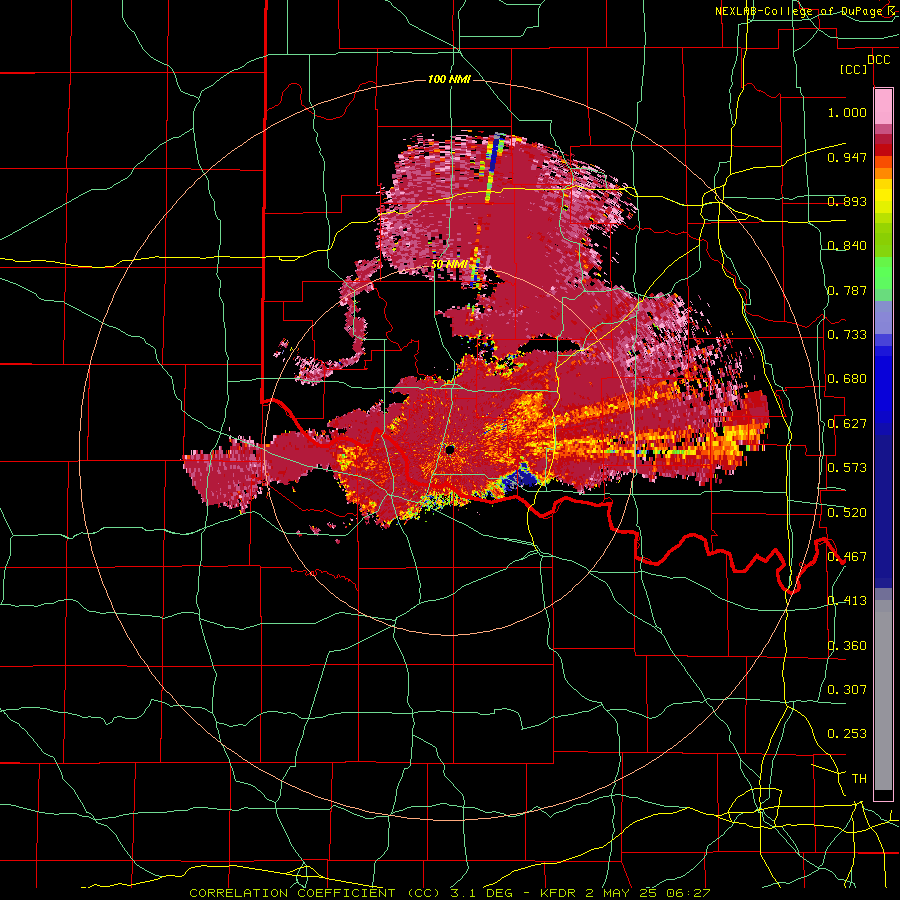Click the 1.000 scale value
This screenshot has height=900, width=900.
coord(847,113)
